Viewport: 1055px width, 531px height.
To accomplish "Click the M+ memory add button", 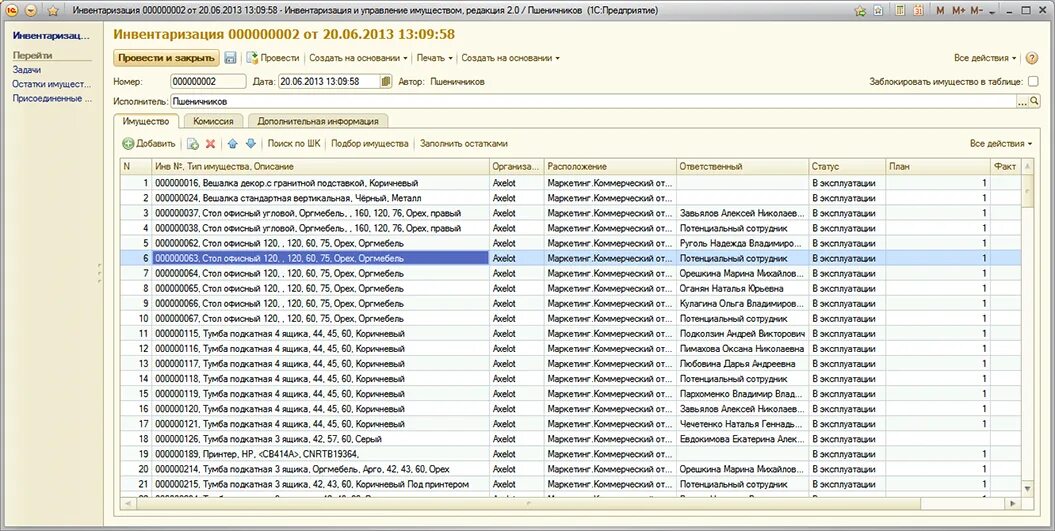I will 959,11.
